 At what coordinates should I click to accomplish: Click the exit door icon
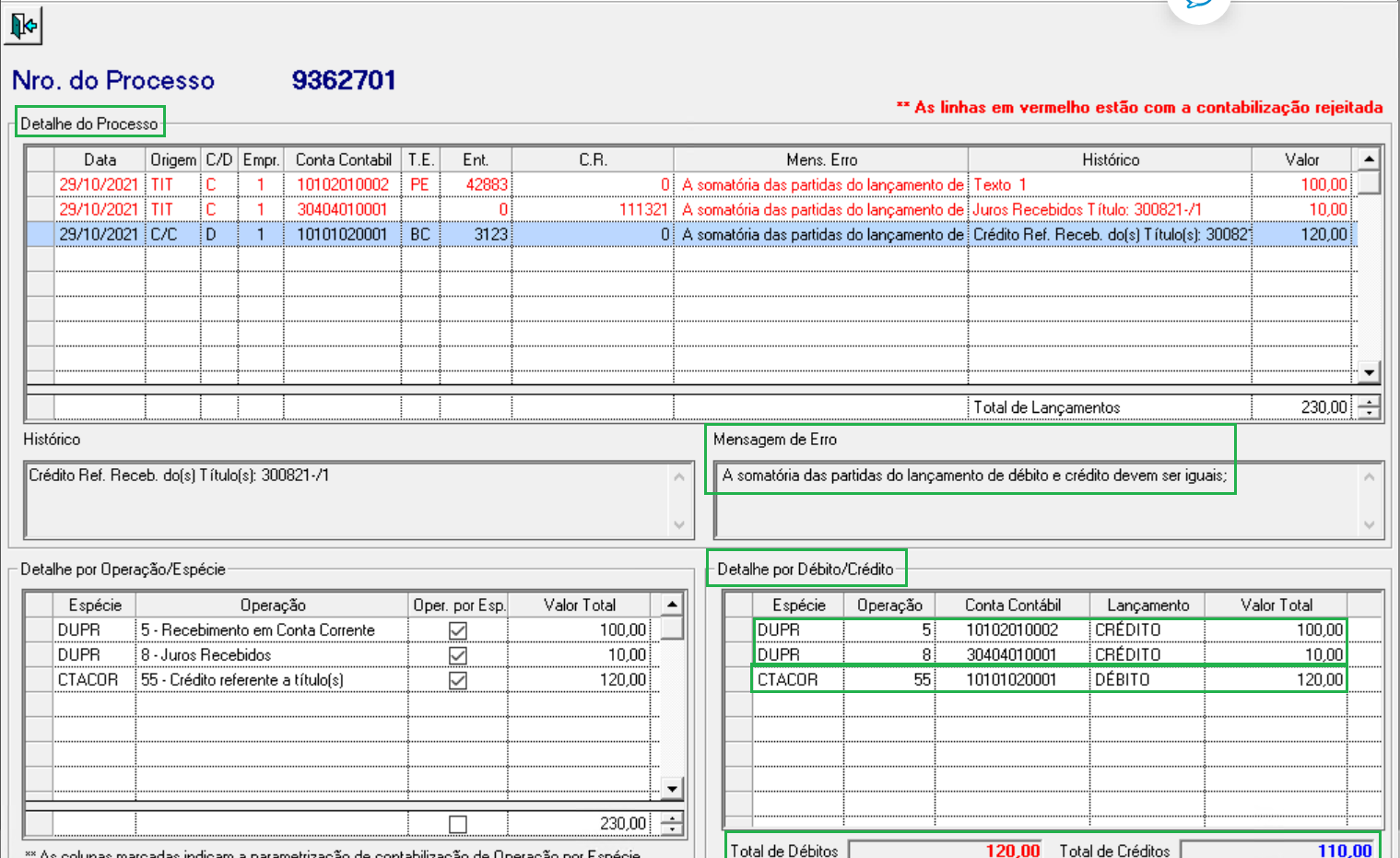23,25
